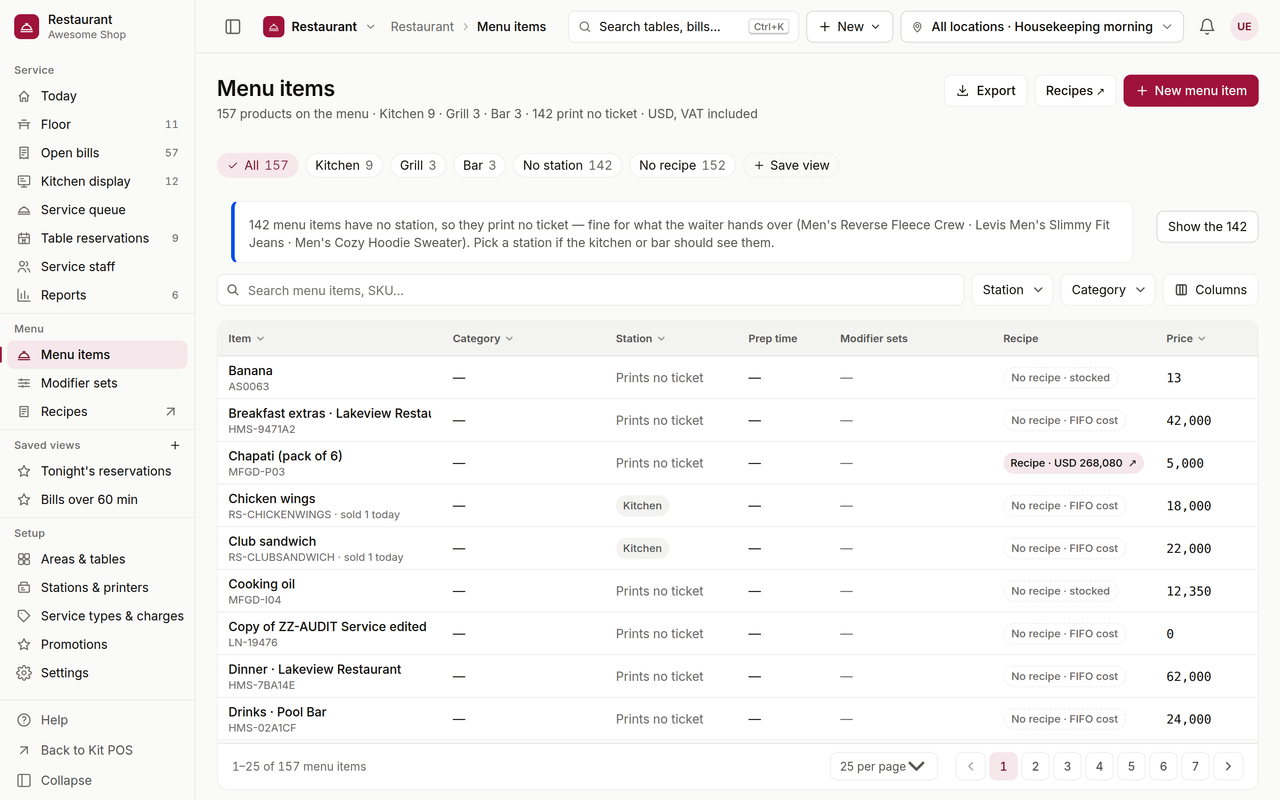Filter by Grill 3 chip
The image size is (1280, 800).
(x=418, y=166)
